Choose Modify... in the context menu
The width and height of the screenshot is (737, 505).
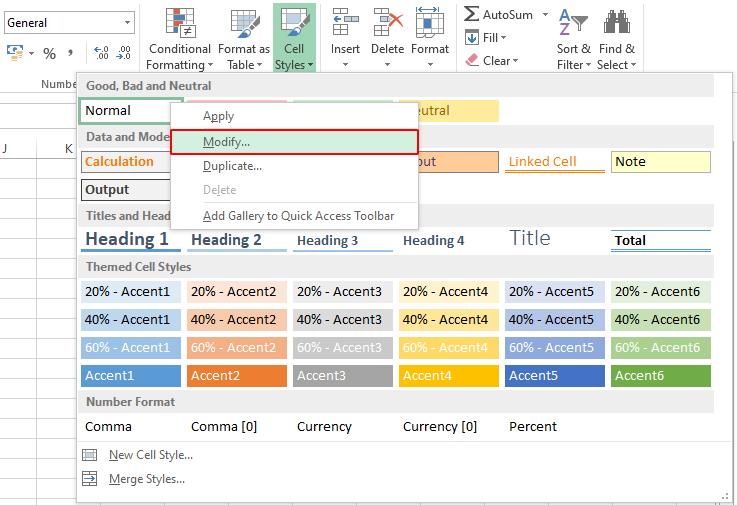(x=294, y=142)
